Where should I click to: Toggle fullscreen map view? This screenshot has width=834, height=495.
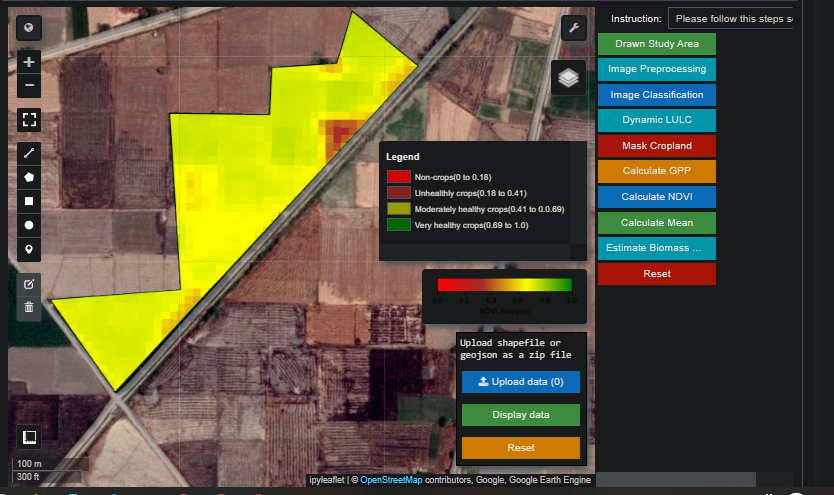point(29,120)
